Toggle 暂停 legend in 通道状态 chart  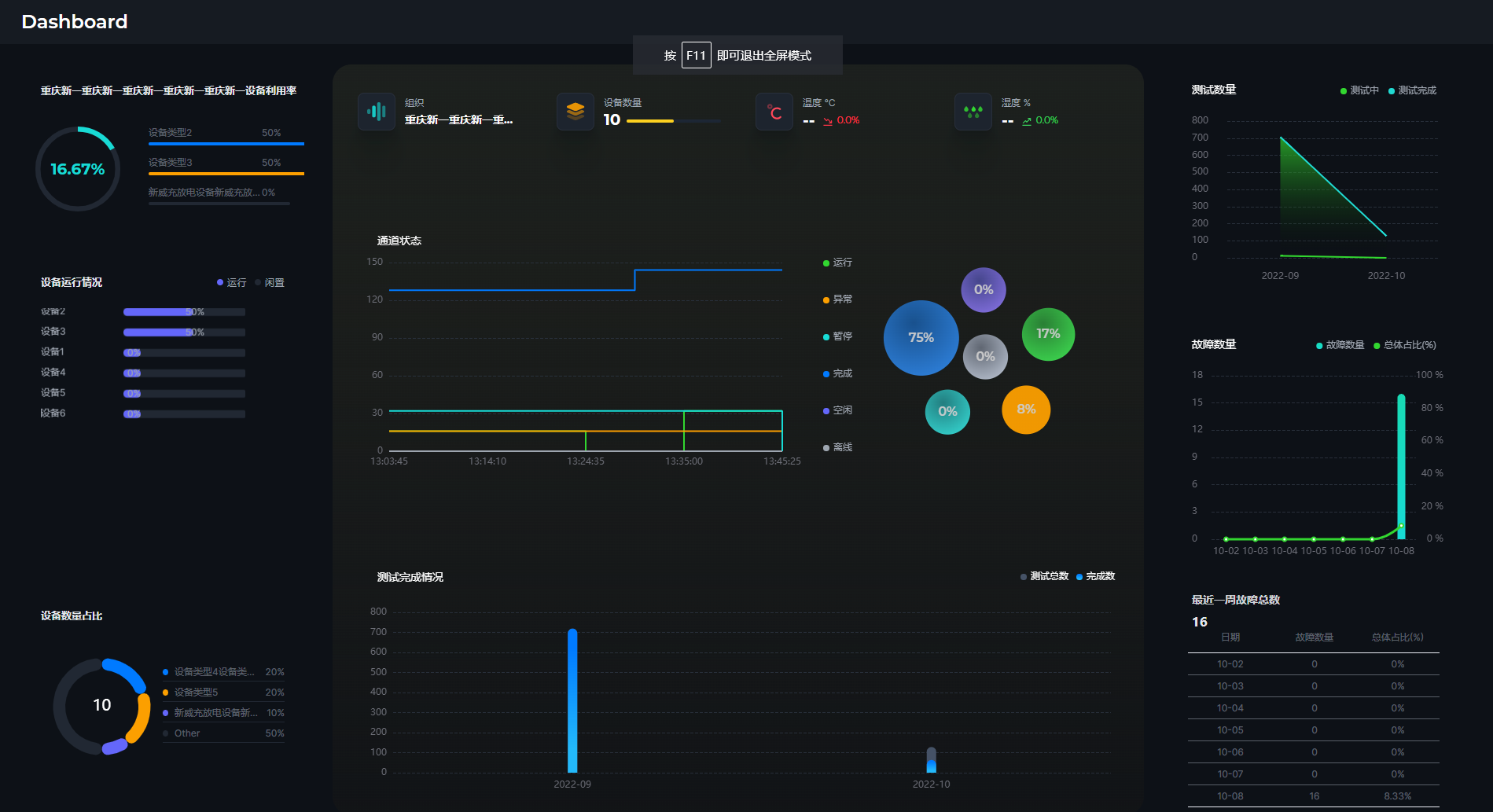click(838, 336)
